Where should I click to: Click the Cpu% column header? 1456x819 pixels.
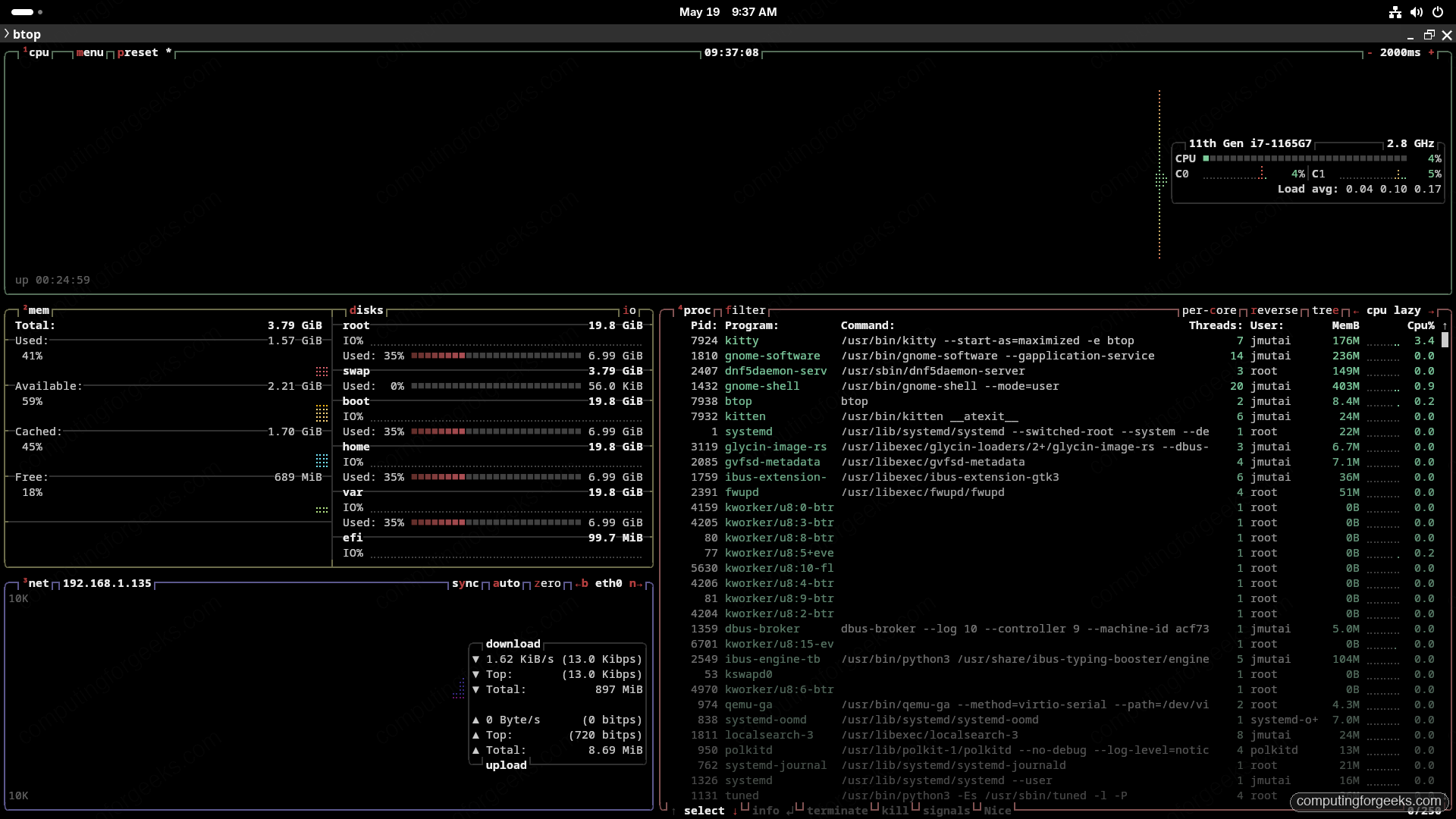click(1421, 325)
